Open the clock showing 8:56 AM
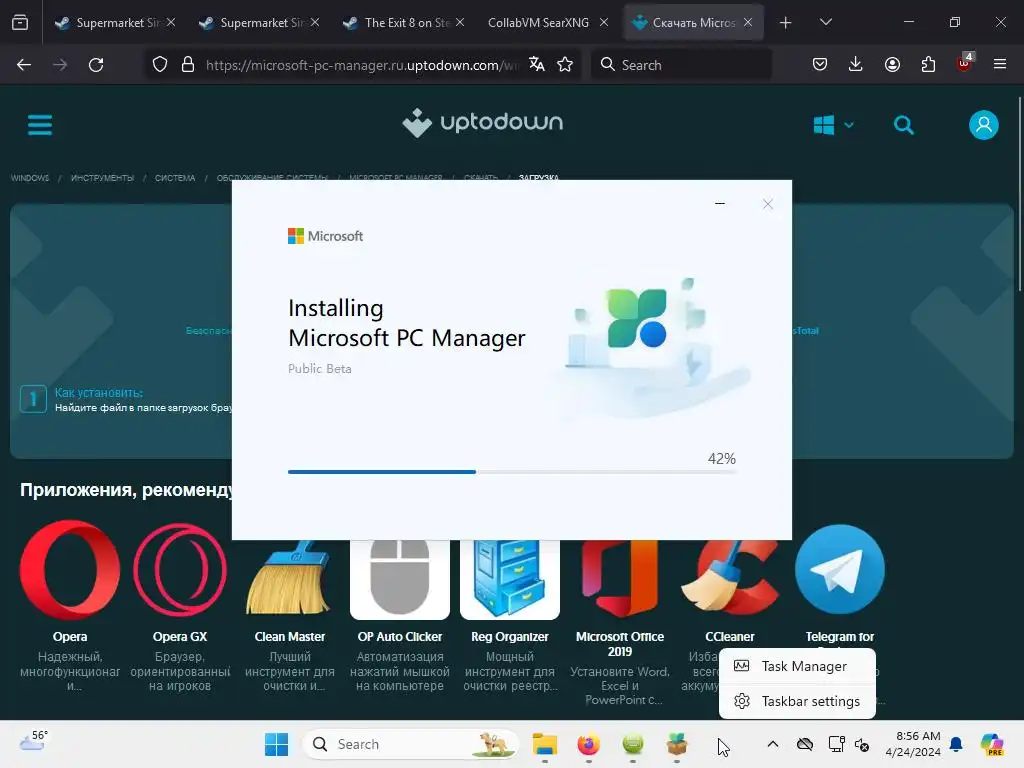 (913, 744)
